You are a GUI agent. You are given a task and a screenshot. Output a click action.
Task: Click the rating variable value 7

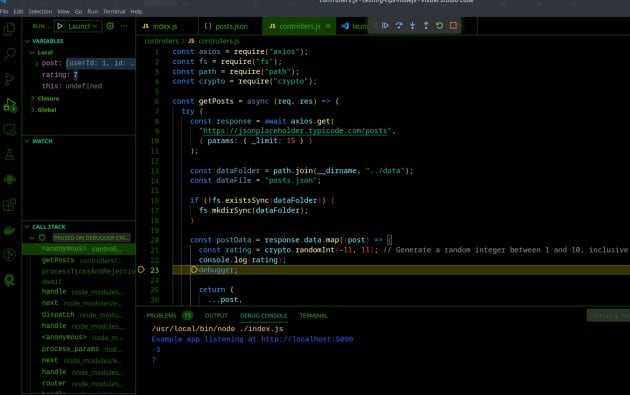76,75
